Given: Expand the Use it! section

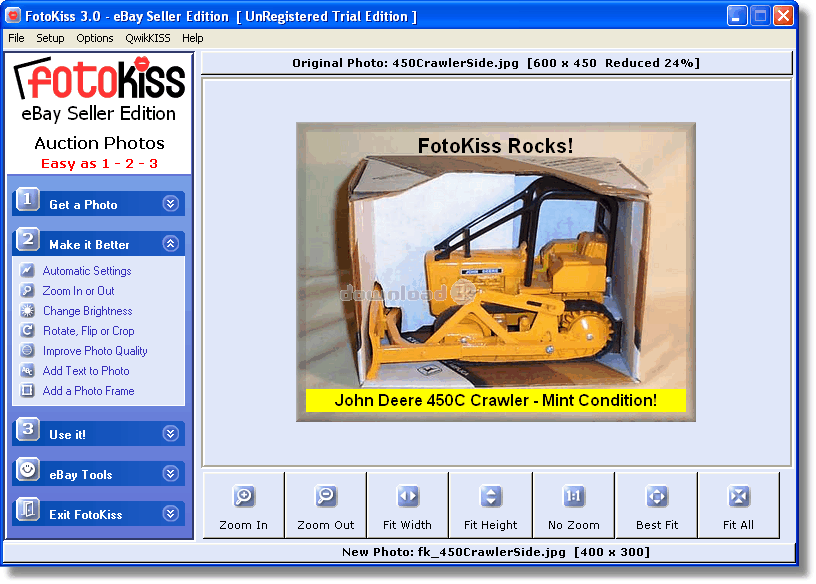Looking at the screenshot, I should 170,434.
